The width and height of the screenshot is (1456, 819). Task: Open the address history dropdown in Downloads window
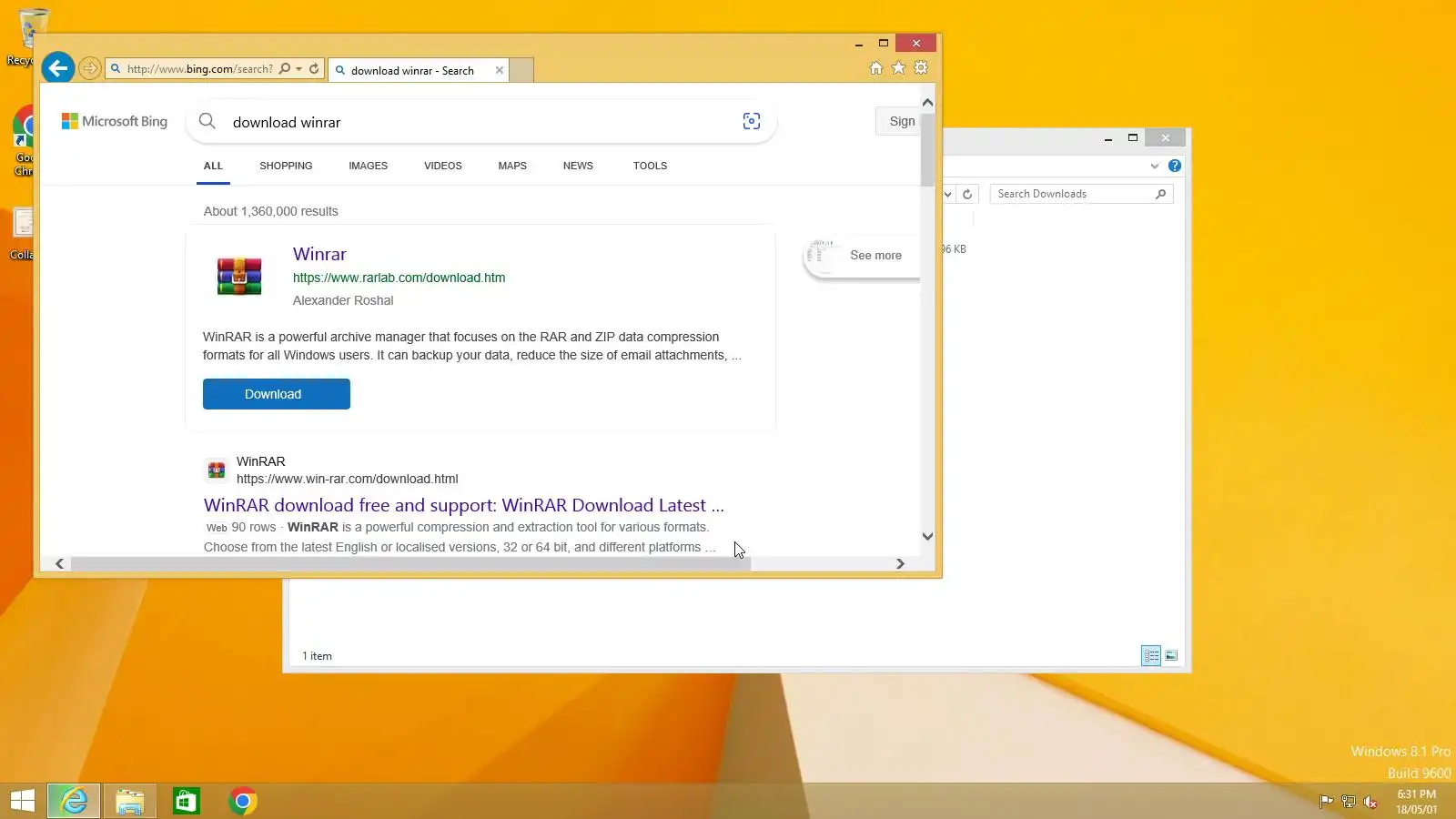947,194
